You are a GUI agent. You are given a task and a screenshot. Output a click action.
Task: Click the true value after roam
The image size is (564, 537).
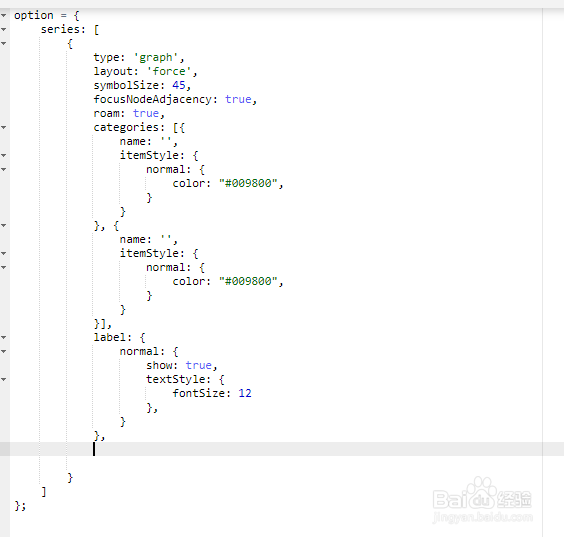[x=146, y=113]
